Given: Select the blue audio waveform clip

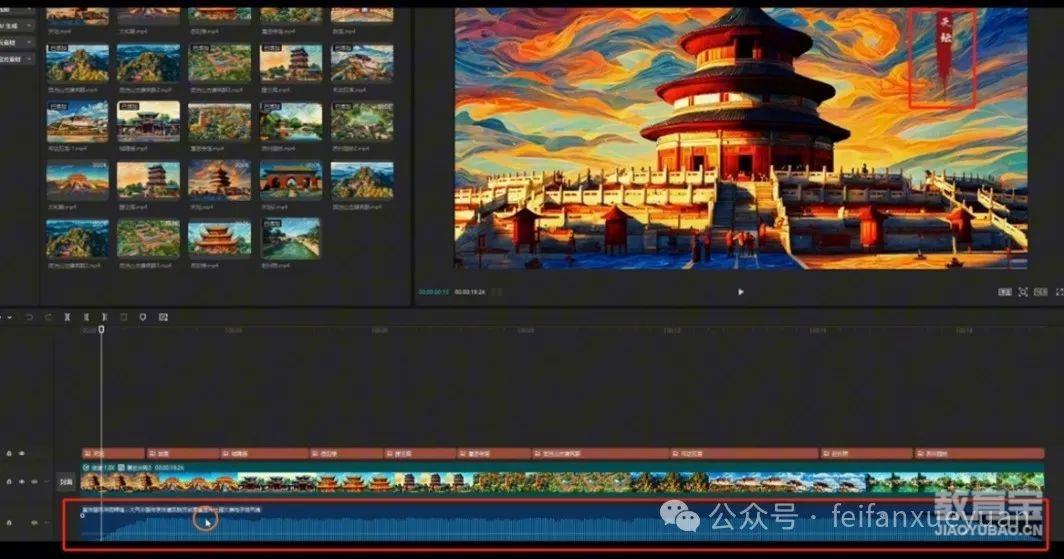Looking at the screenshot, I should pos(562,522).
